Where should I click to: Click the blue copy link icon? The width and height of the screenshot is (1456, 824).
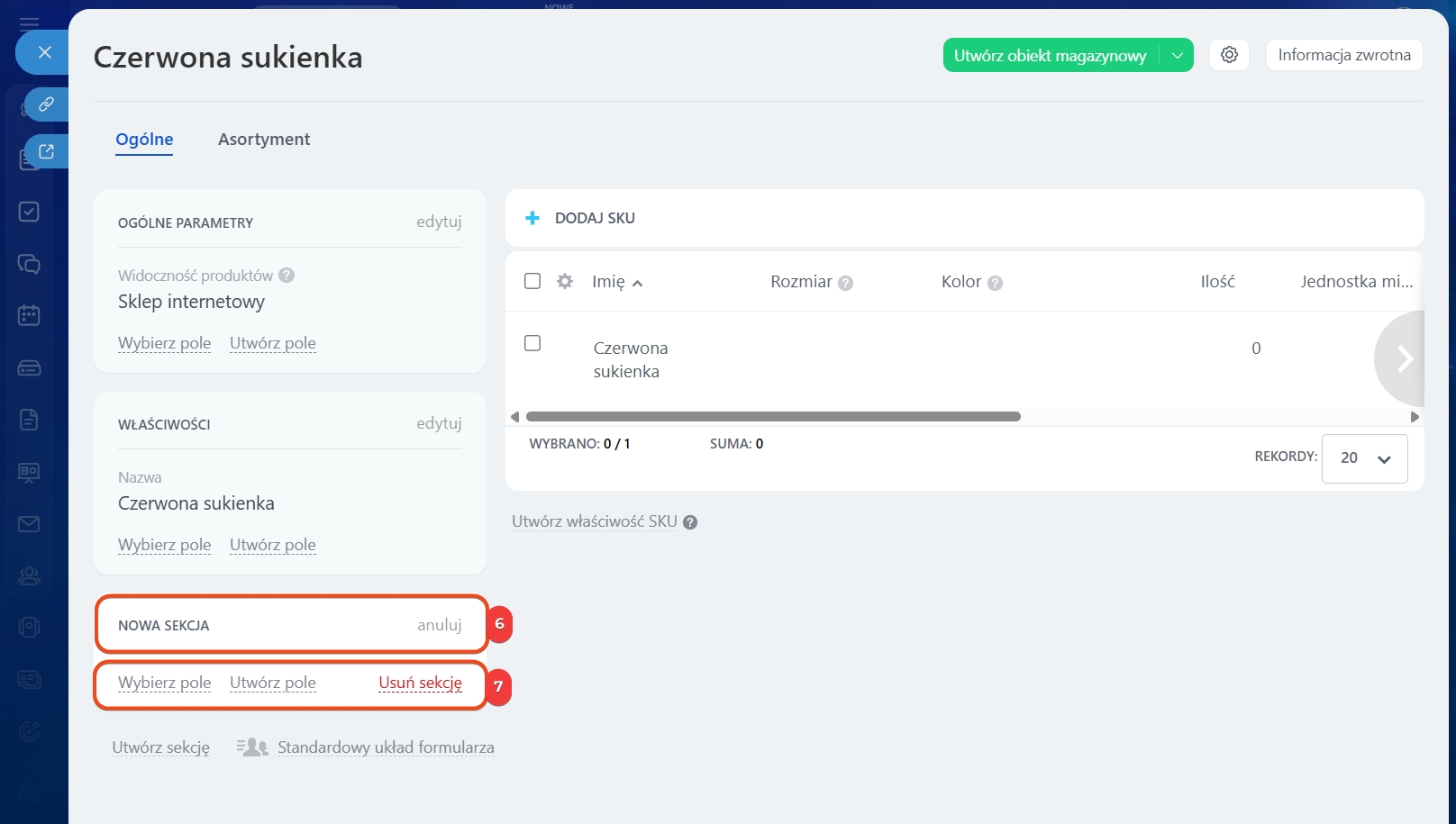(46, 104)
